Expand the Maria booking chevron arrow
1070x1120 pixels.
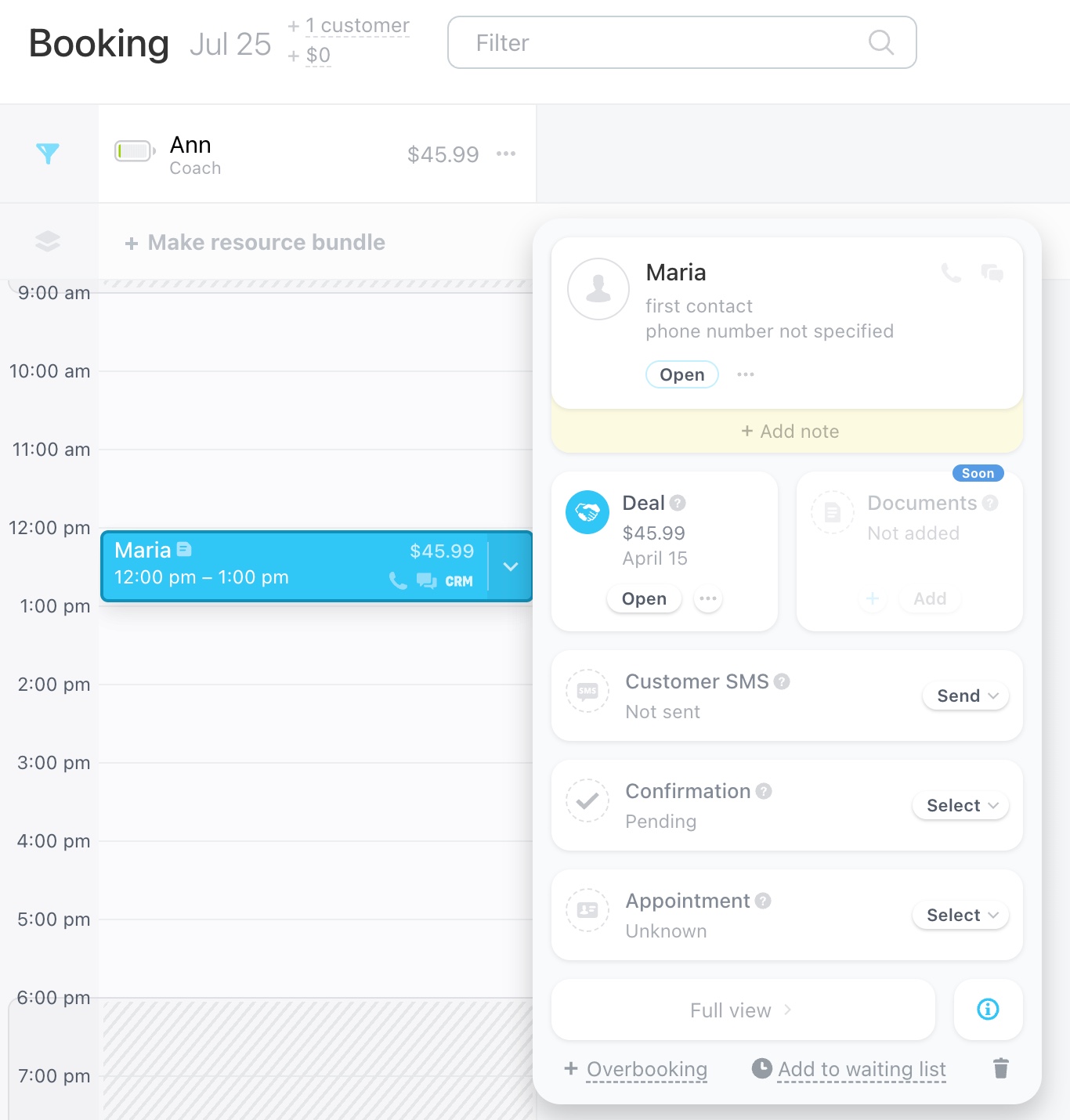click(511, 566)
